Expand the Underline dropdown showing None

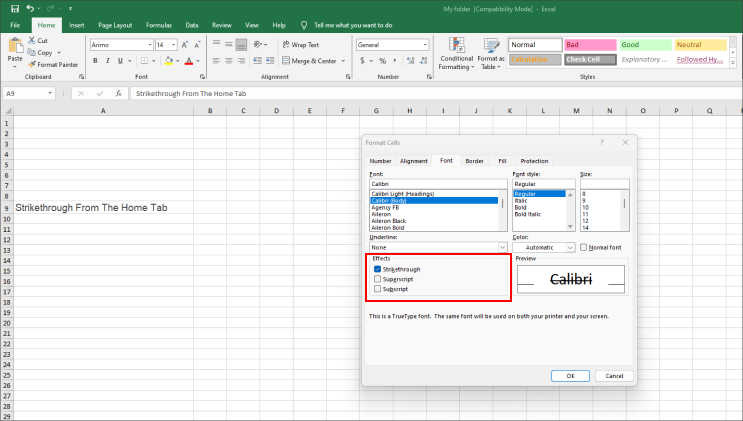point(438,247)
